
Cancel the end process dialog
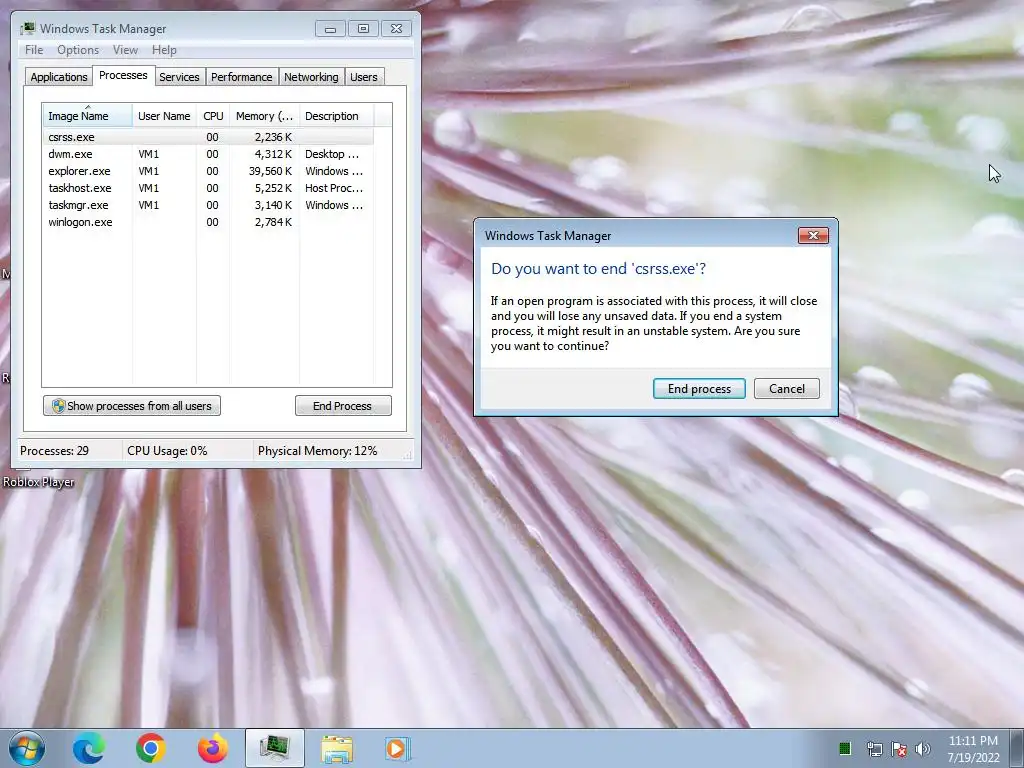coord(787,389)
